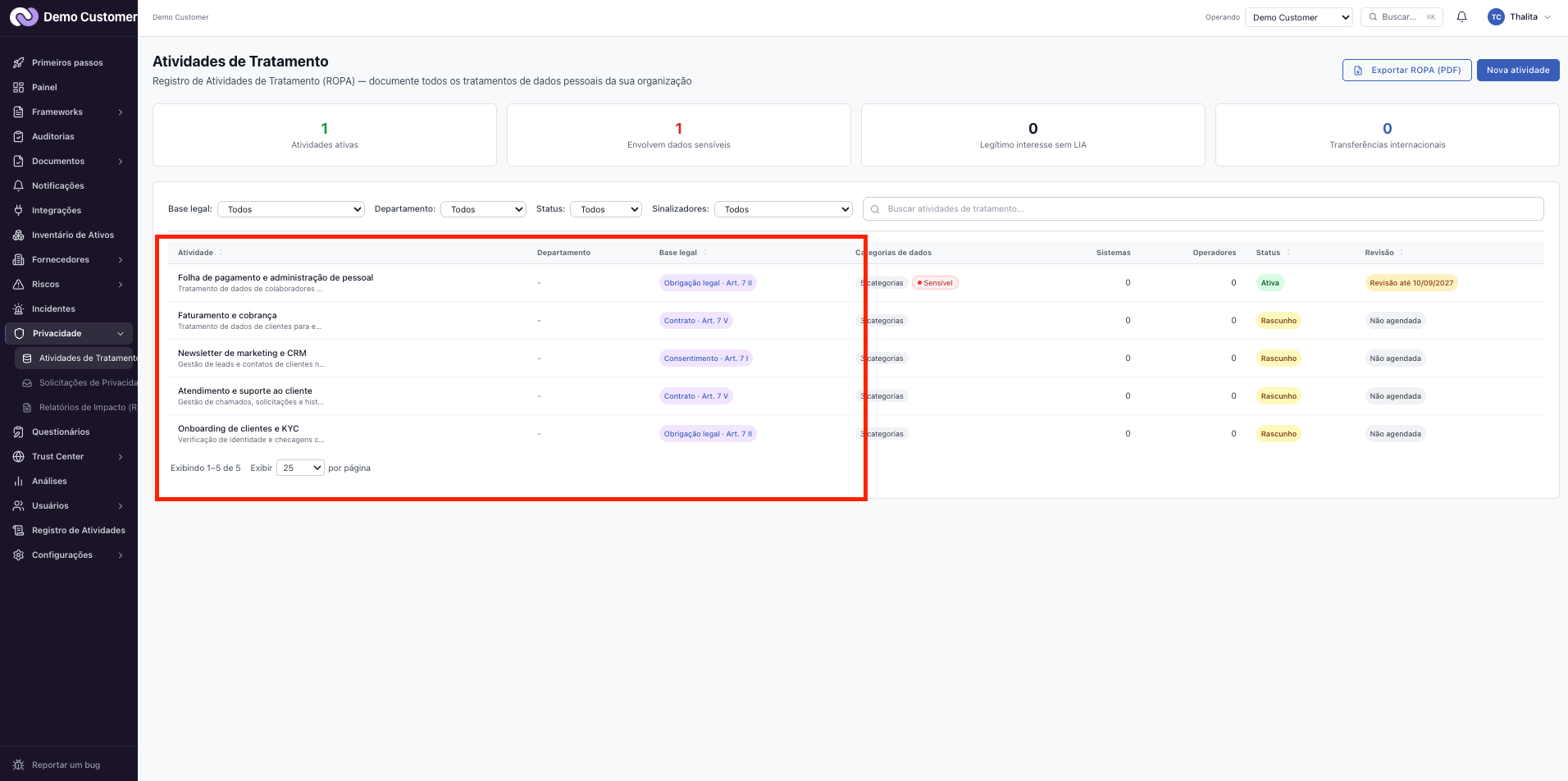The image size is (1568, 781).
Task: Click the Questionários icon in sidebar
Action: [18, 432]
